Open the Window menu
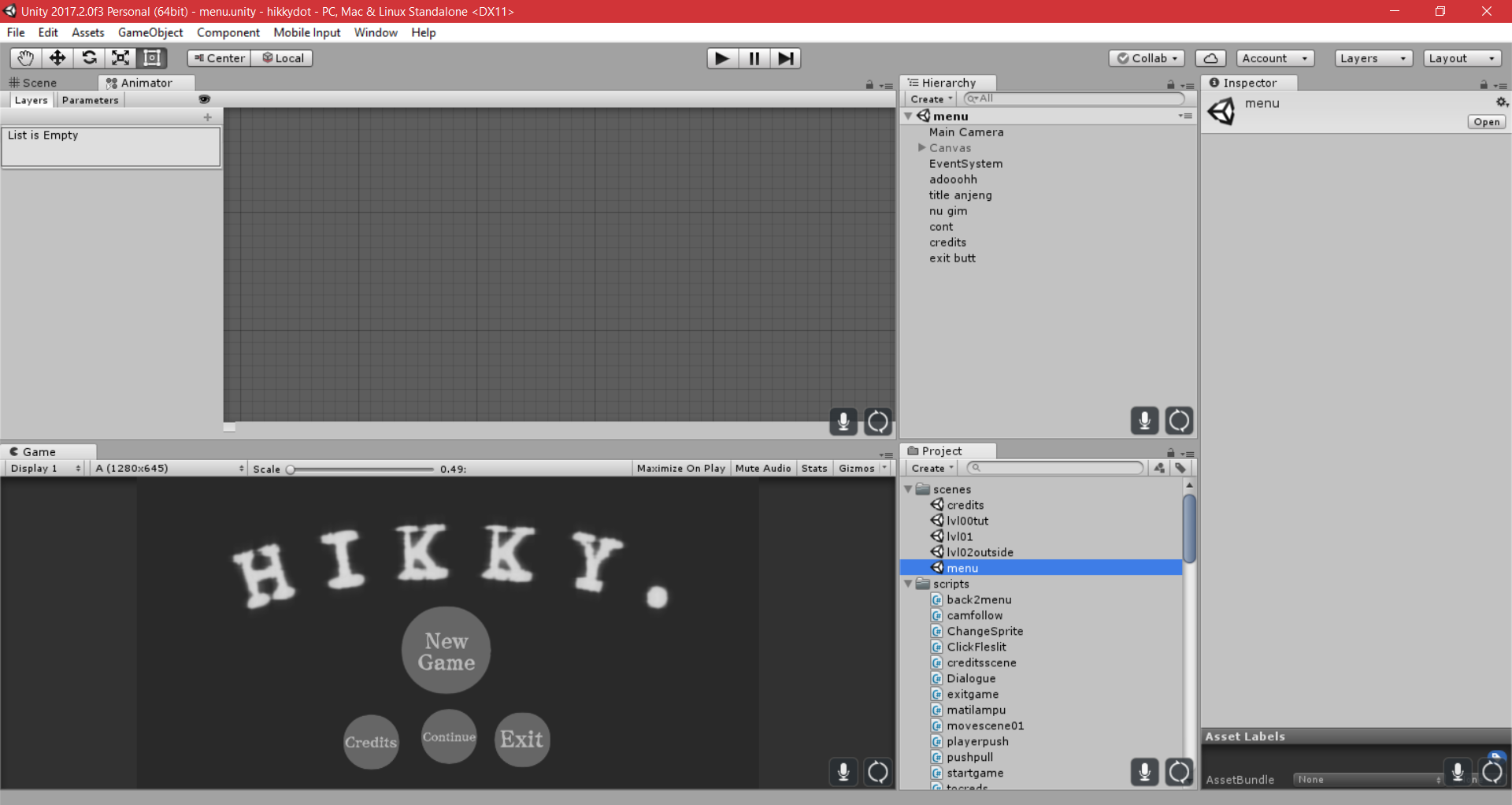 click(376, 32)
